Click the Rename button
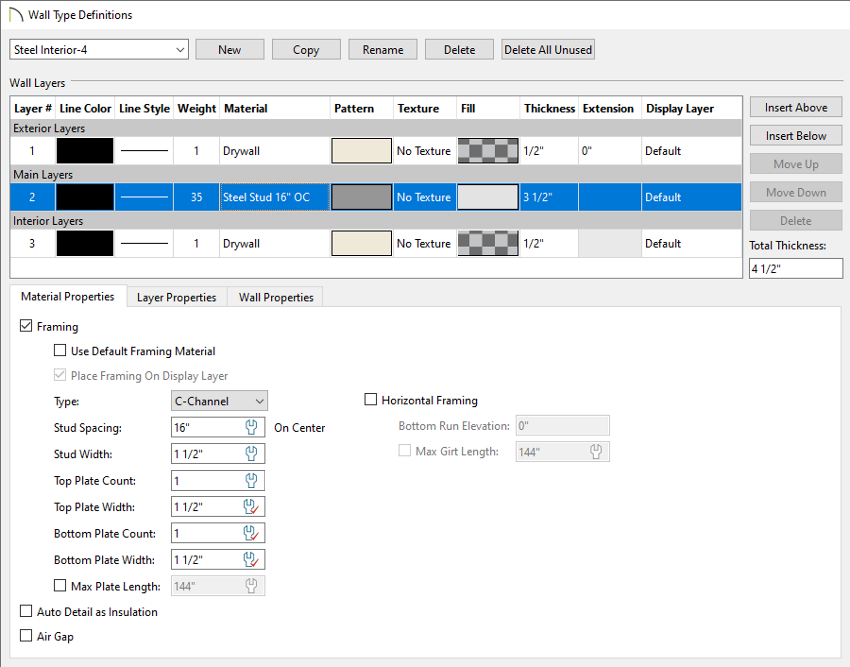This screenshot has width=850, height=667. click(x=383, y=49)
